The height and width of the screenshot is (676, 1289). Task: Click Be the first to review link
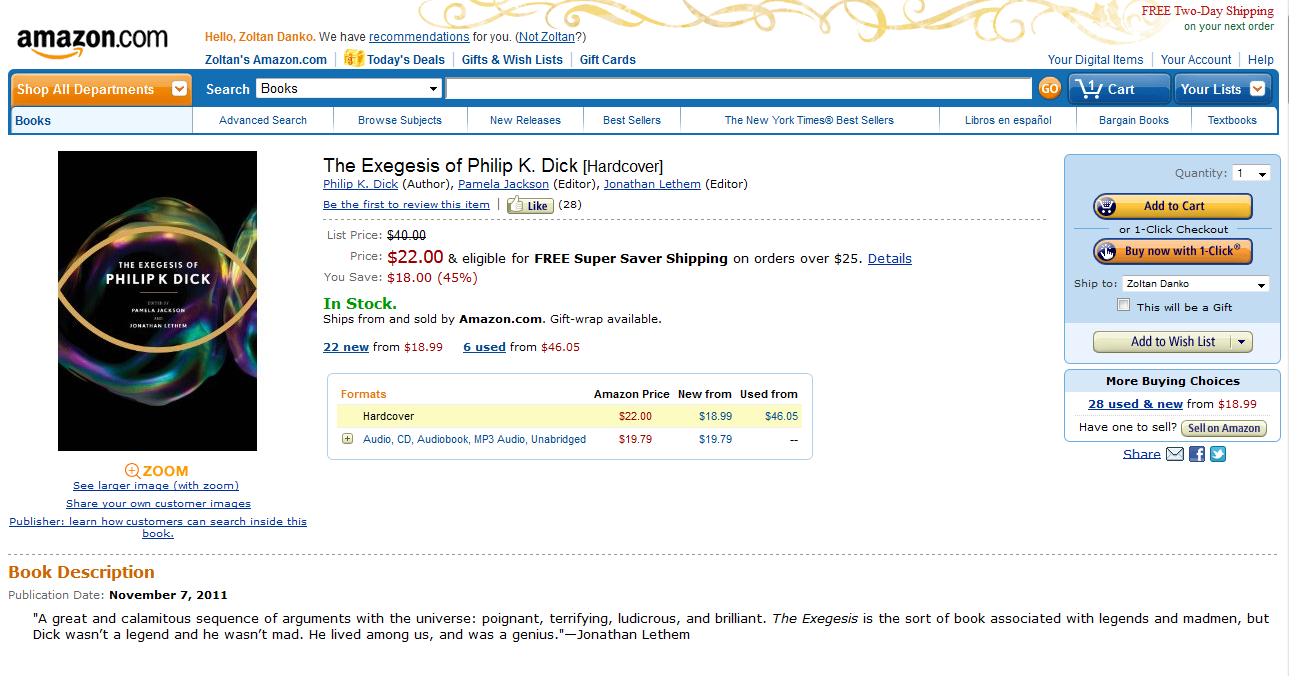[406, 205]
